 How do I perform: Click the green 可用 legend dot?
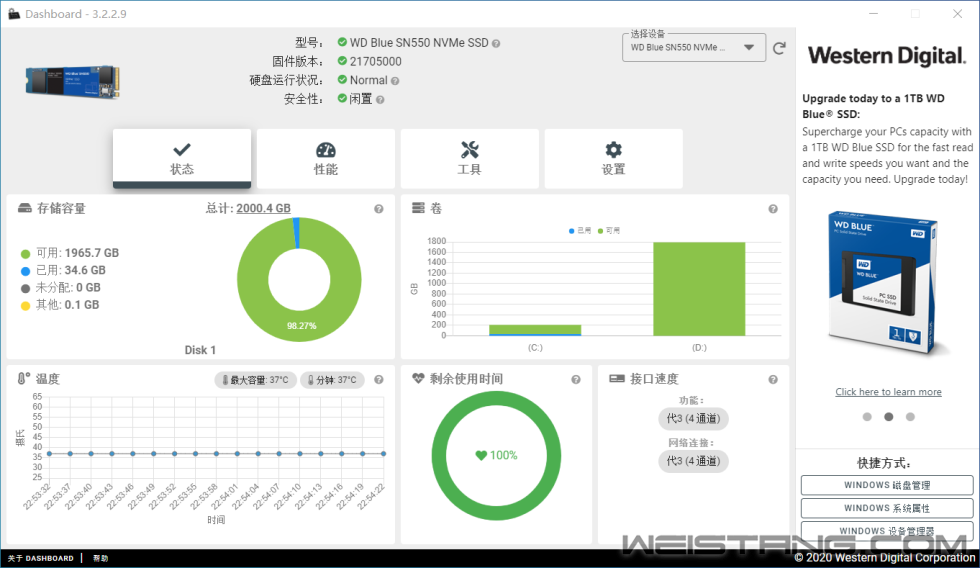pos(26,254)
